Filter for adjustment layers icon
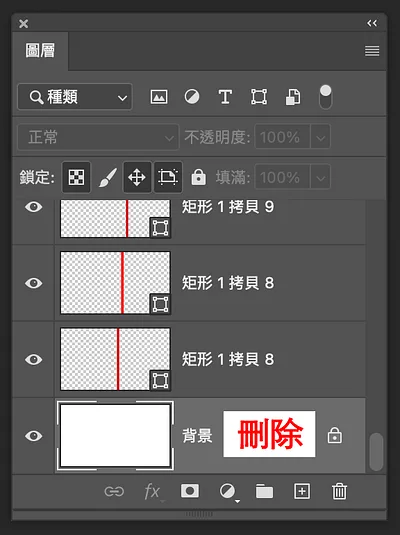Image resolution: width=400 pixels, height=535 pixels. click(x=192, y=97)
